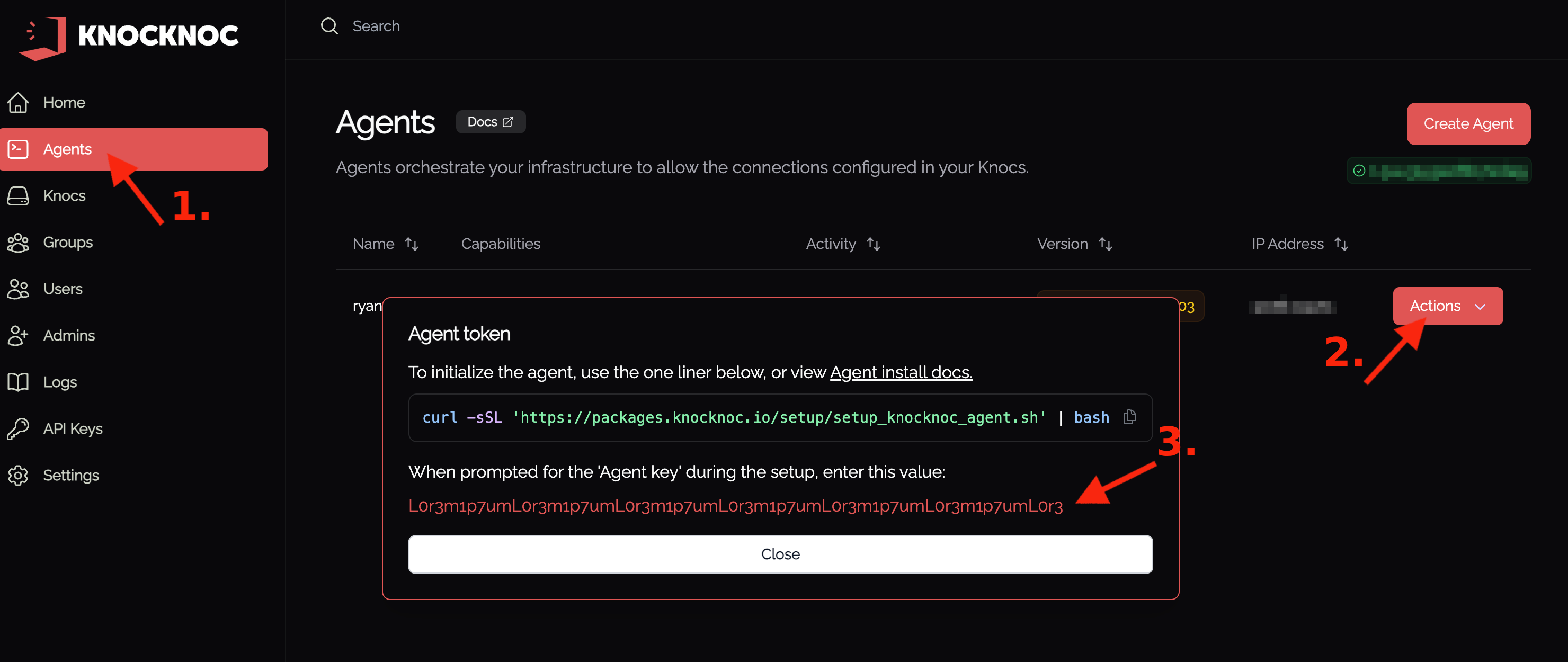Viewport: 1568px width, 662px height.
Task: Click into the Search field
Action: [x=376, y=26]
